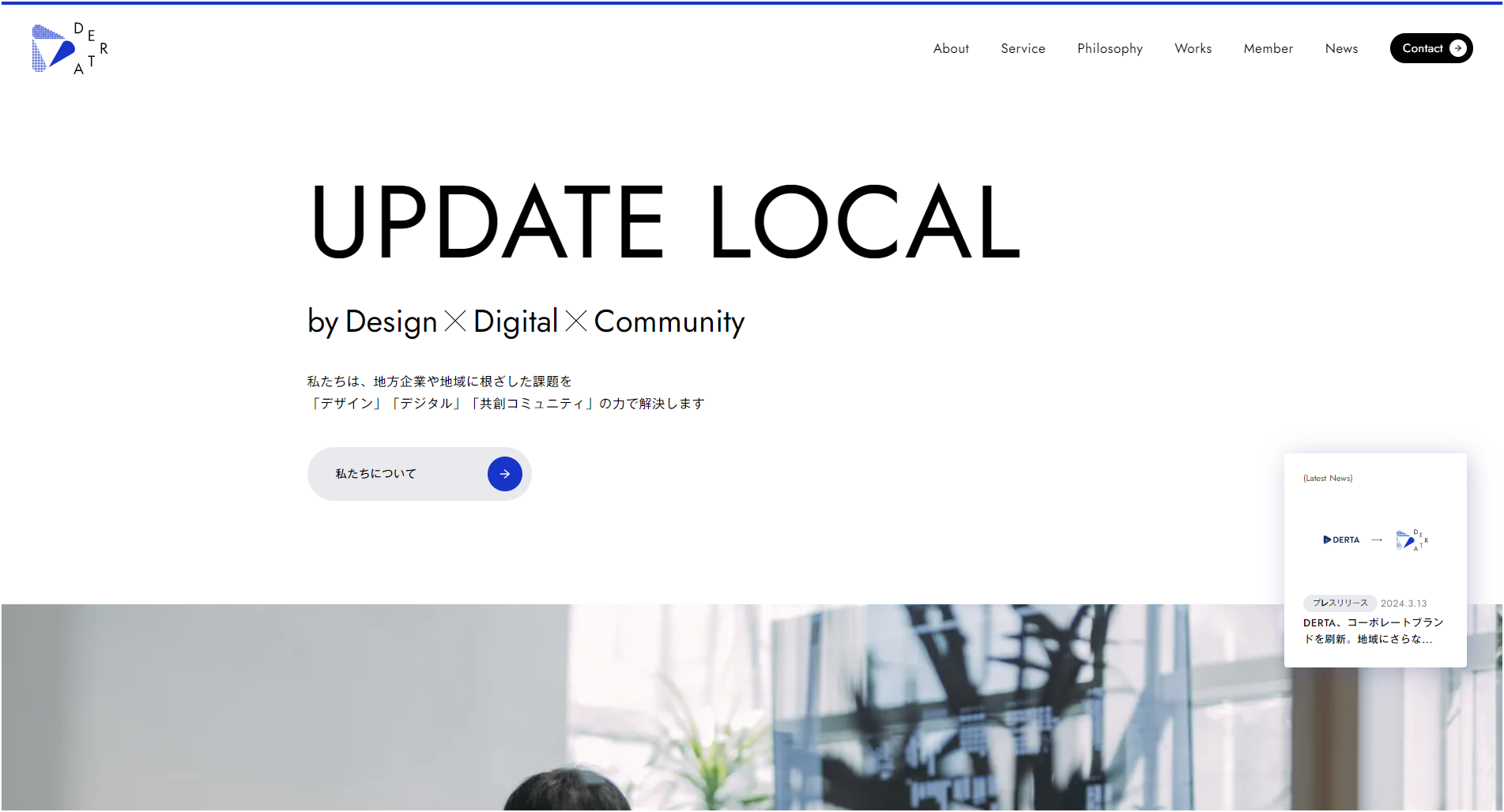Click the old DERTA logo in news card

(1341, 540)
